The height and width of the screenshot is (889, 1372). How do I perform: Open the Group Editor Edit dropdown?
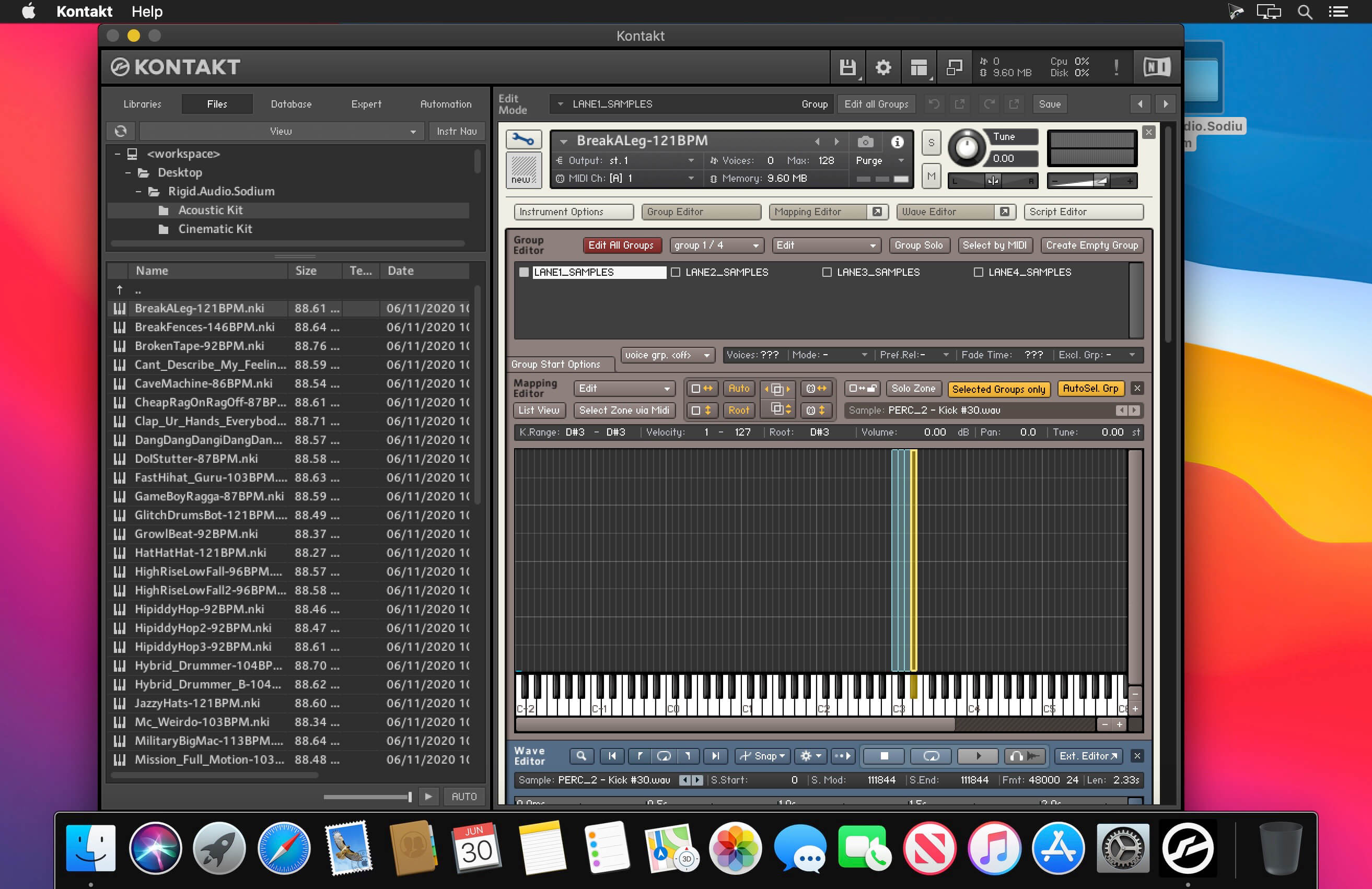[825, 245]
